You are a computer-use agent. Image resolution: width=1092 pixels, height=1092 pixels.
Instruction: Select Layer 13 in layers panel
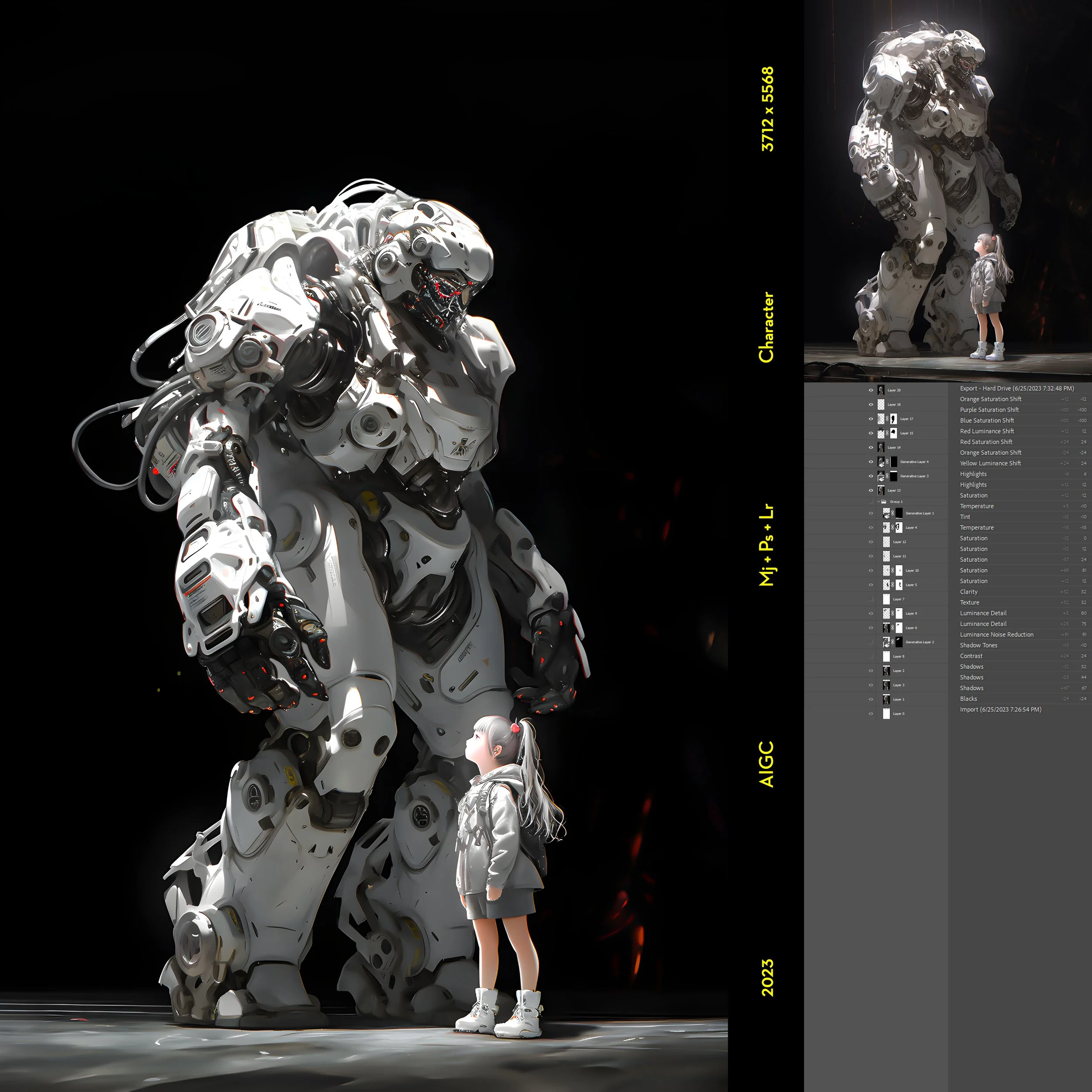(894, 490)
